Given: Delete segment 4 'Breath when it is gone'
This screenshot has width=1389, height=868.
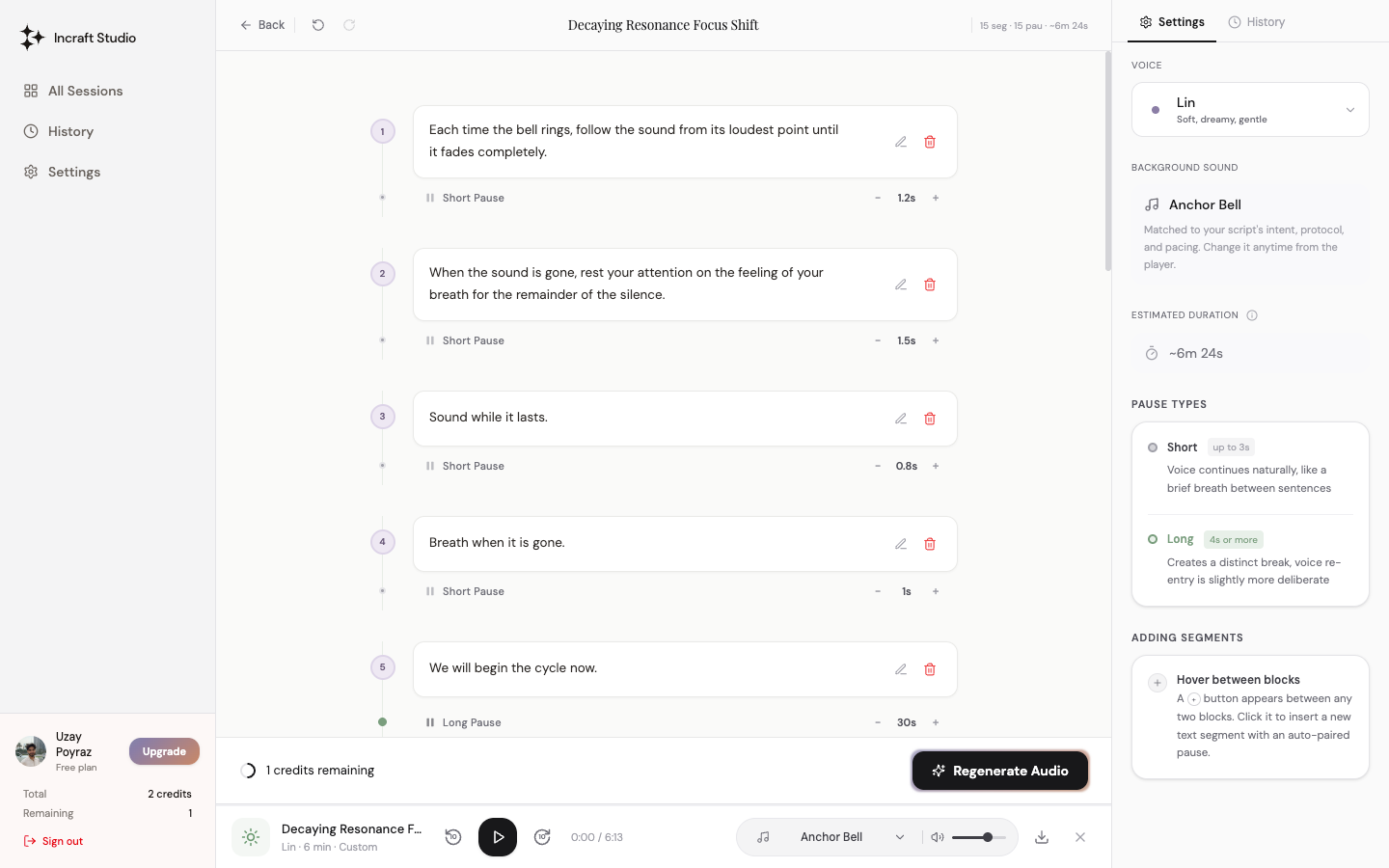Looking at the screenshot, I should (x=930, y=544).
